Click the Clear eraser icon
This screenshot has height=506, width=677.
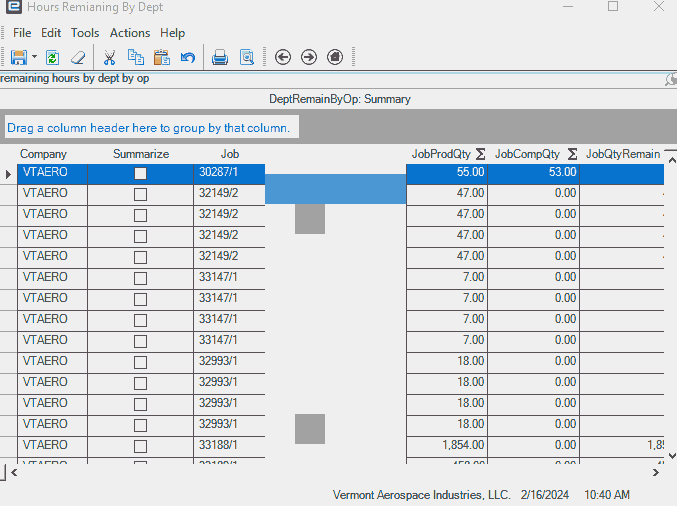[78, 57]
